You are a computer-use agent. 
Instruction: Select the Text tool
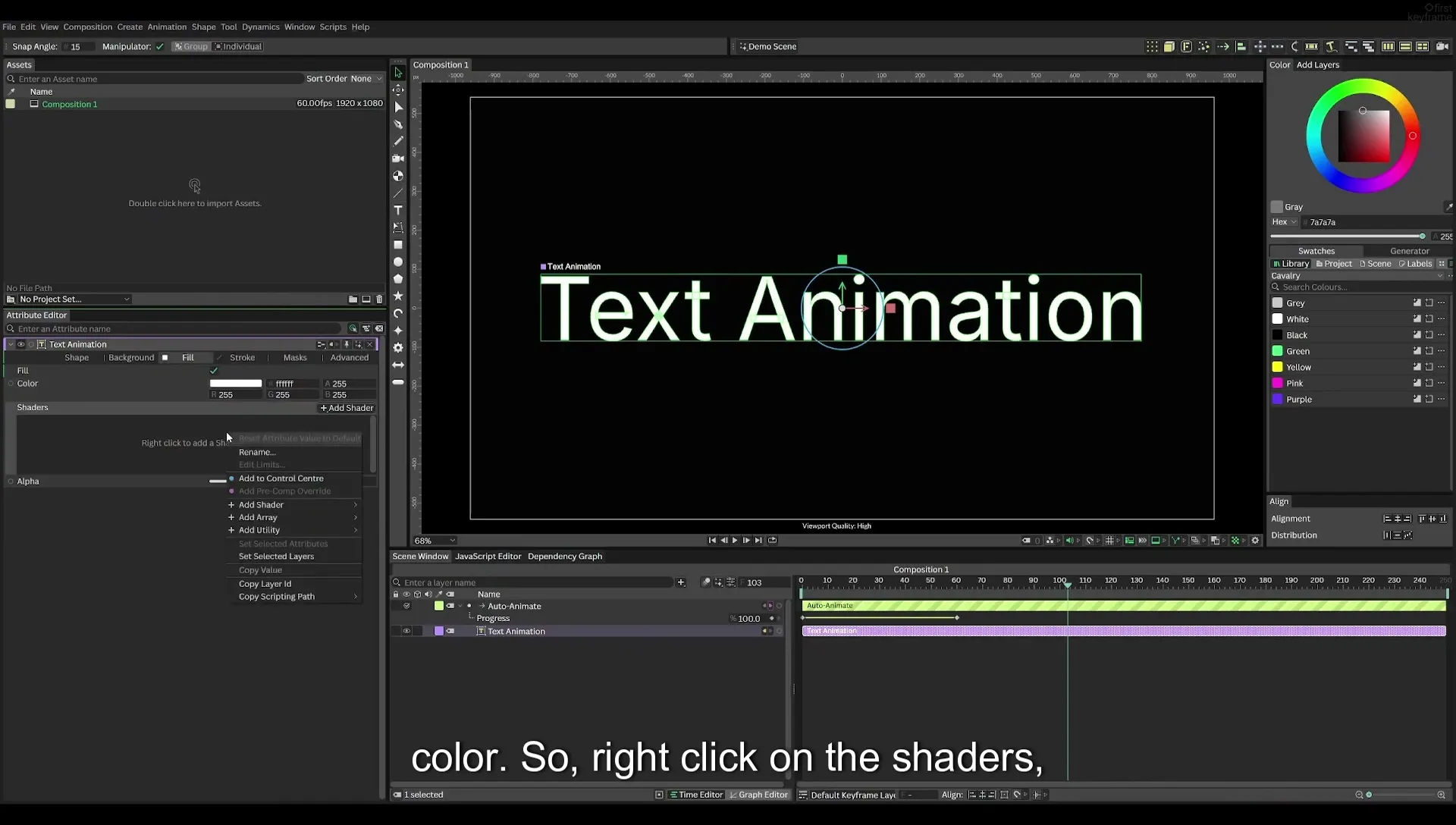pos(398,210)
